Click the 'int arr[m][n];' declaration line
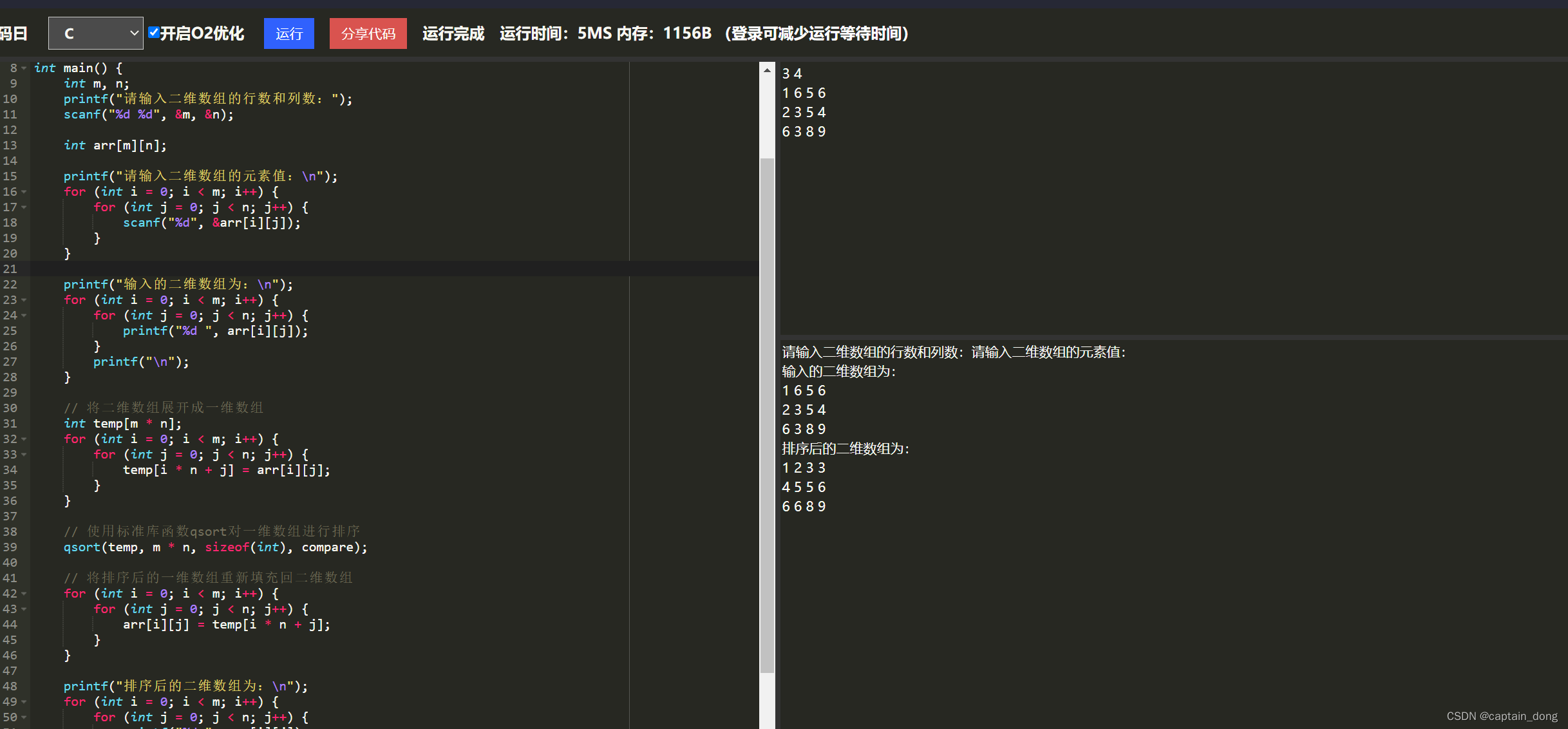The image size is (1568, 729). point(115,146)
